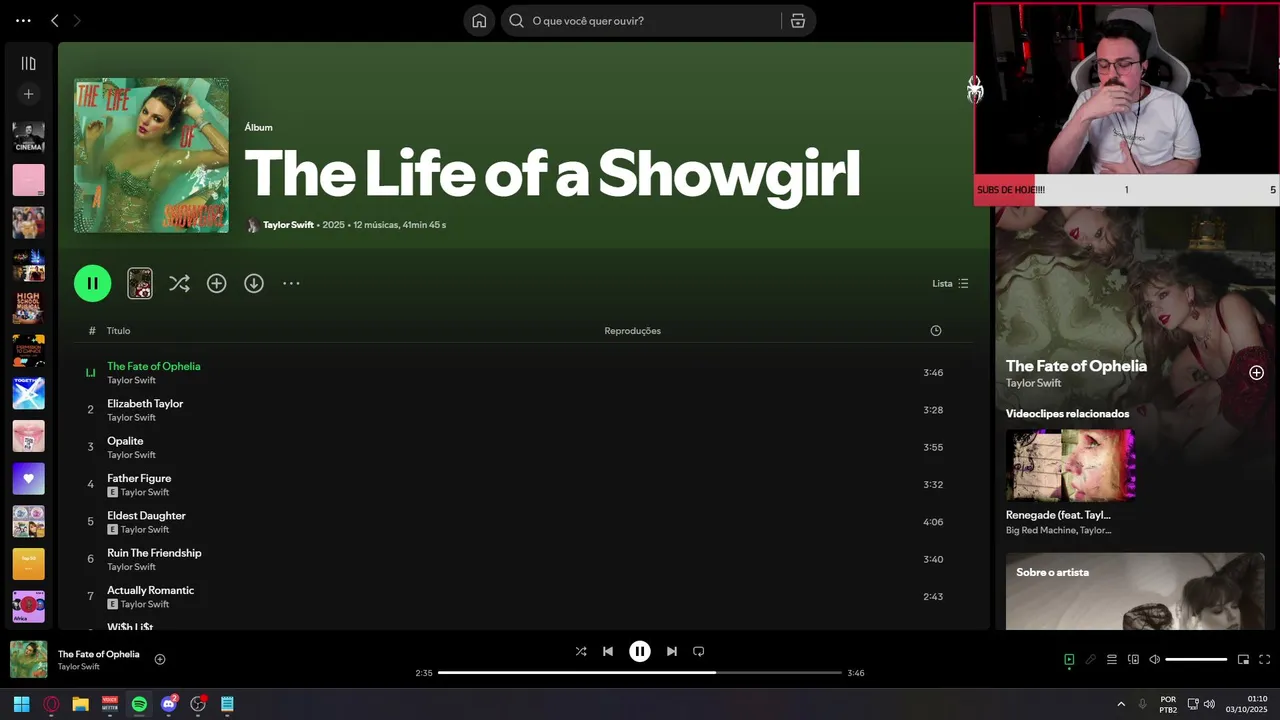Change view with the Lista dropdown
The height and width of the screenshot is (720, 1280).
click(x=950, y=283)
